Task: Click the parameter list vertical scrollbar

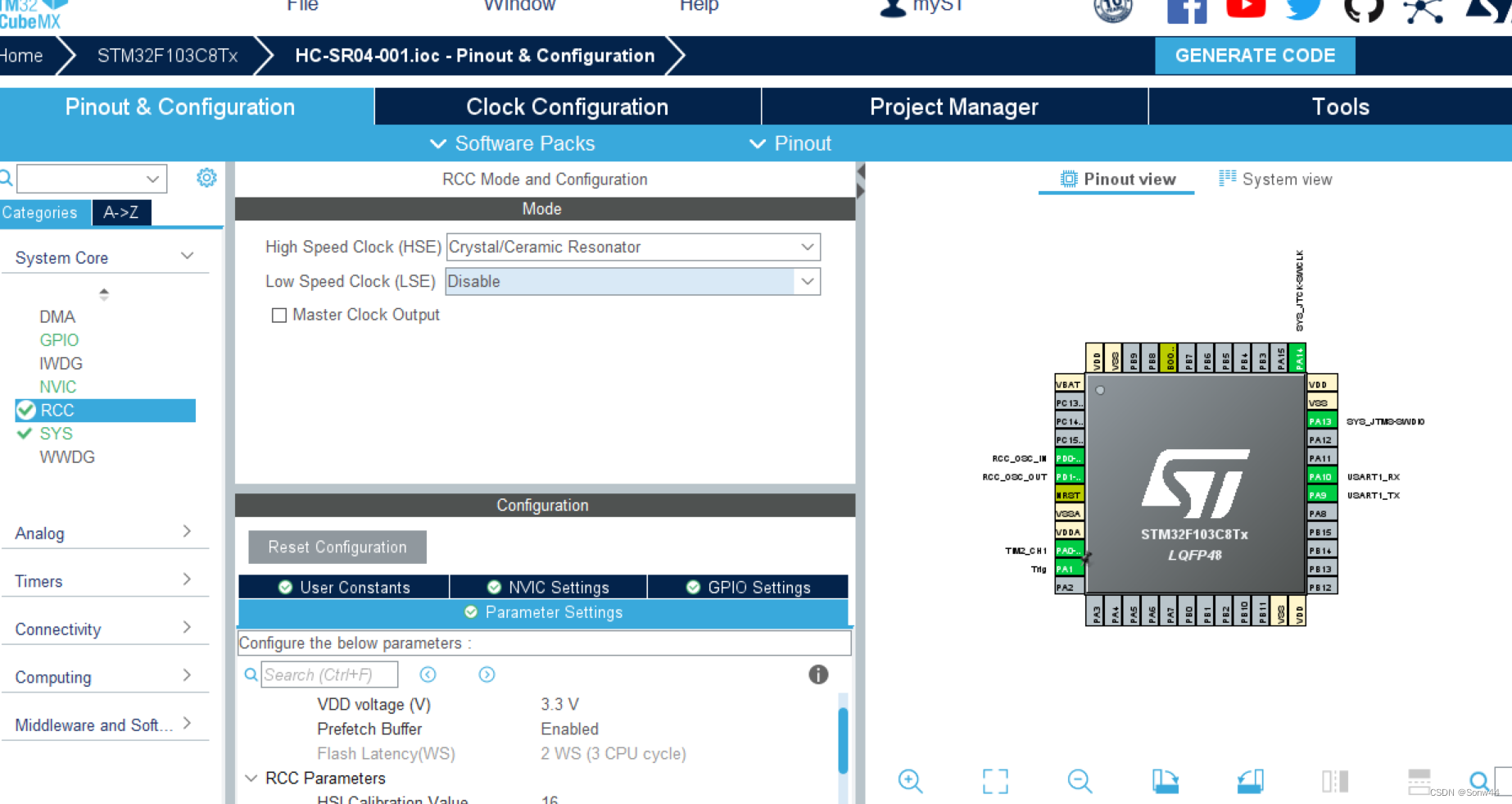Action: (x=843, y=740)
